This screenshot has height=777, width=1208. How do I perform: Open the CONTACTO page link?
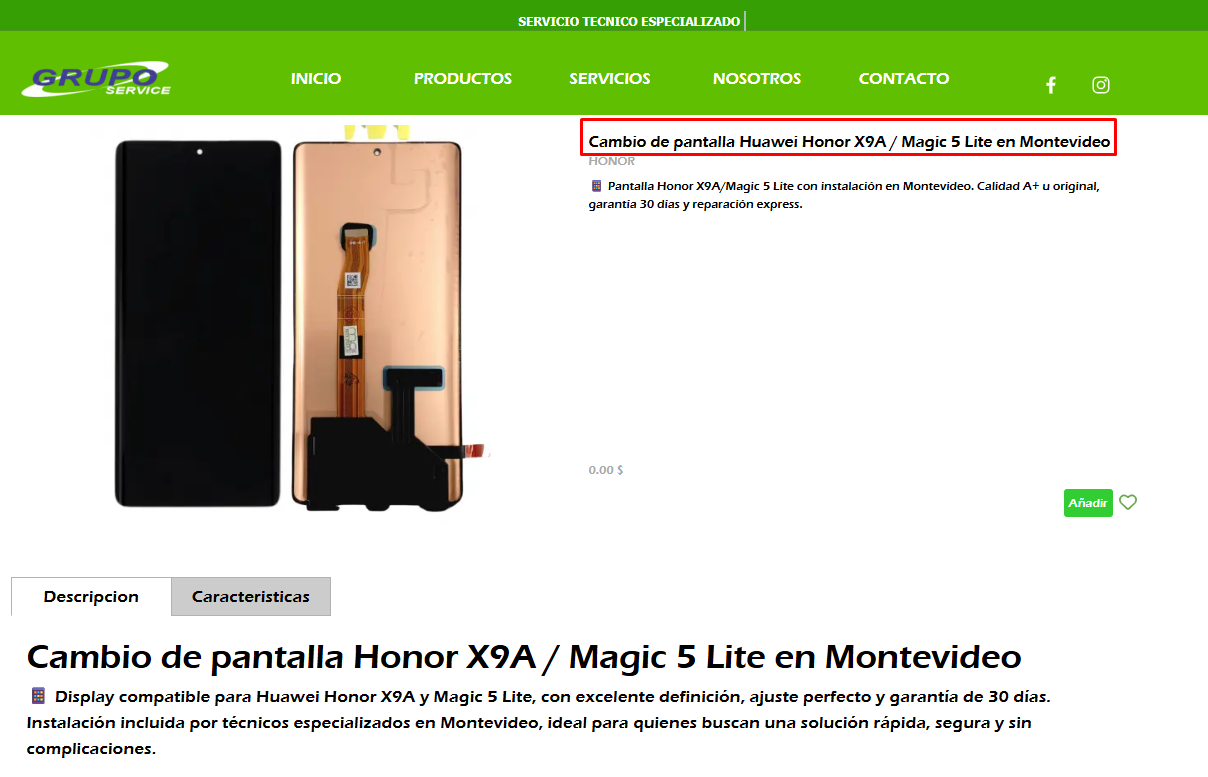tap(904, 79)
